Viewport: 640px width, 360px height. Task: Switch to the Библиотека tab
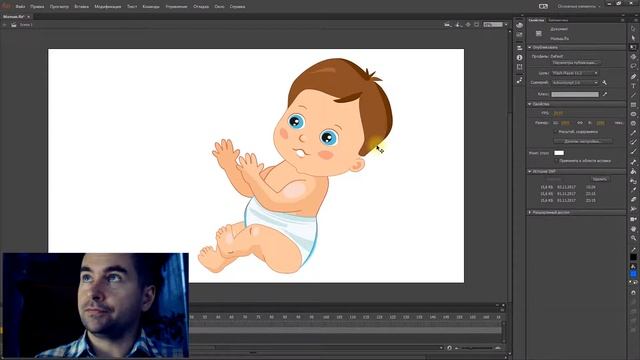click(x=558, y=20)
